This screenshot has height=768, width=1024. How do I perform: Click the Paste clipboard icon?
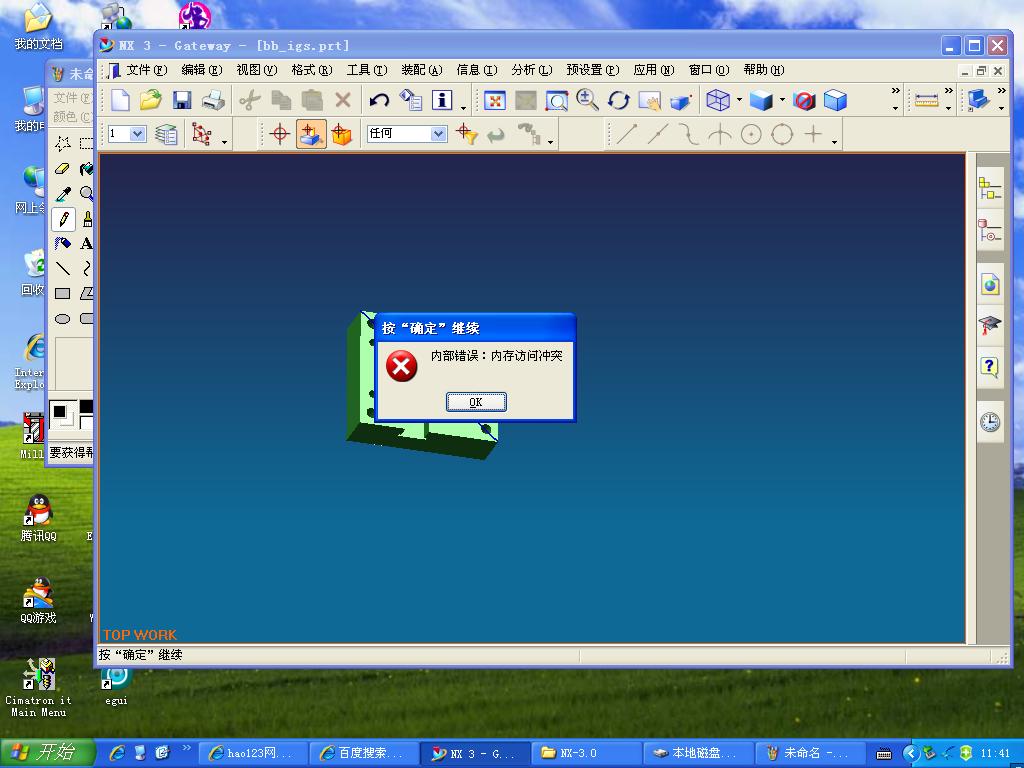(x=312, y=100)
